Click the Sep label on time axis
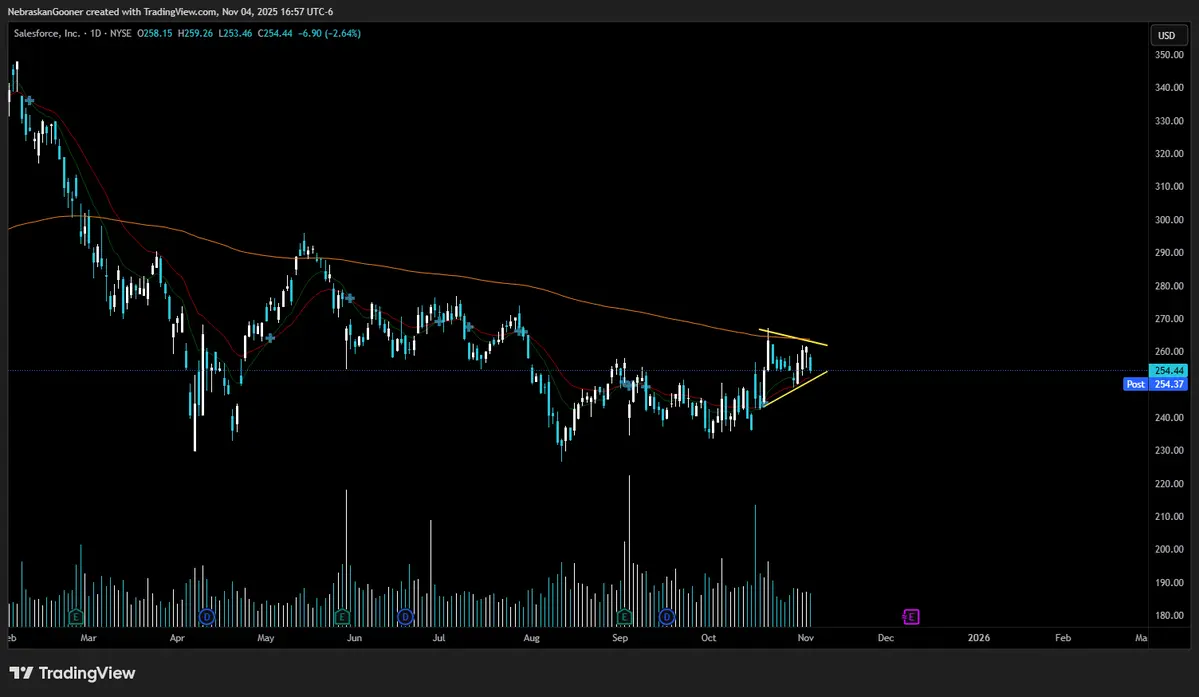This screenshot has width=1199, height=697. pos(620,638)
